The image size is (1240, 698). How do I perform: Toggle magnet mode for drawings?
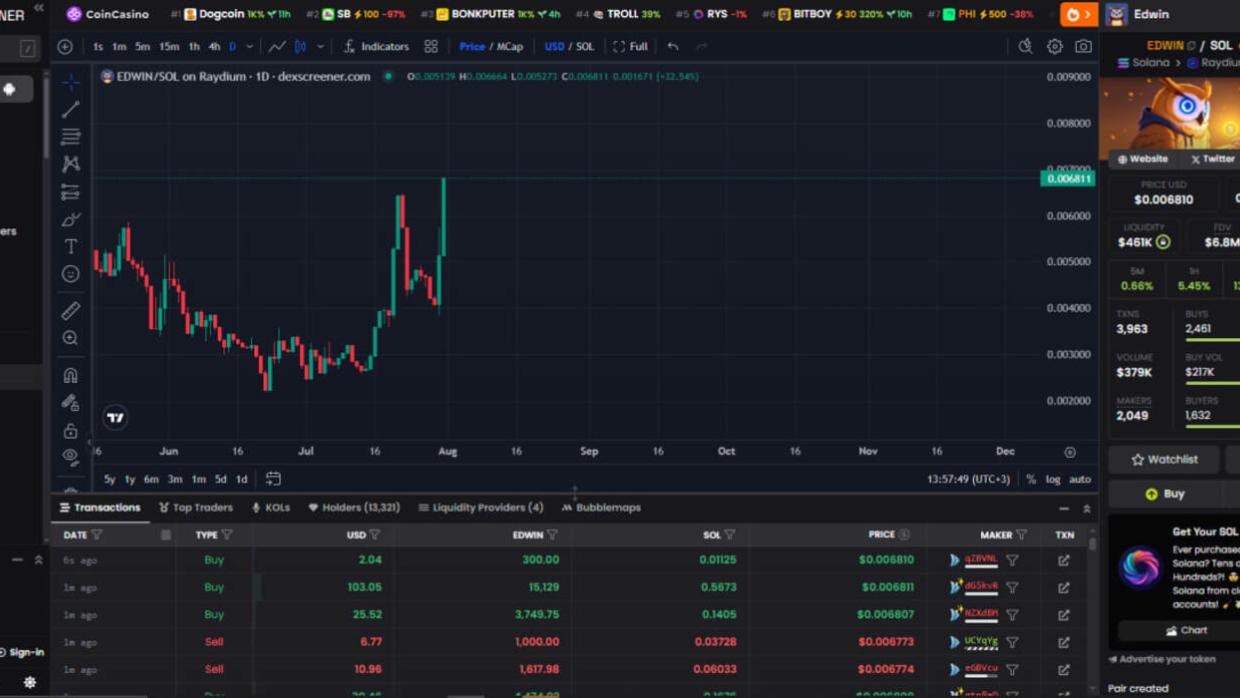tap(70, 376)
